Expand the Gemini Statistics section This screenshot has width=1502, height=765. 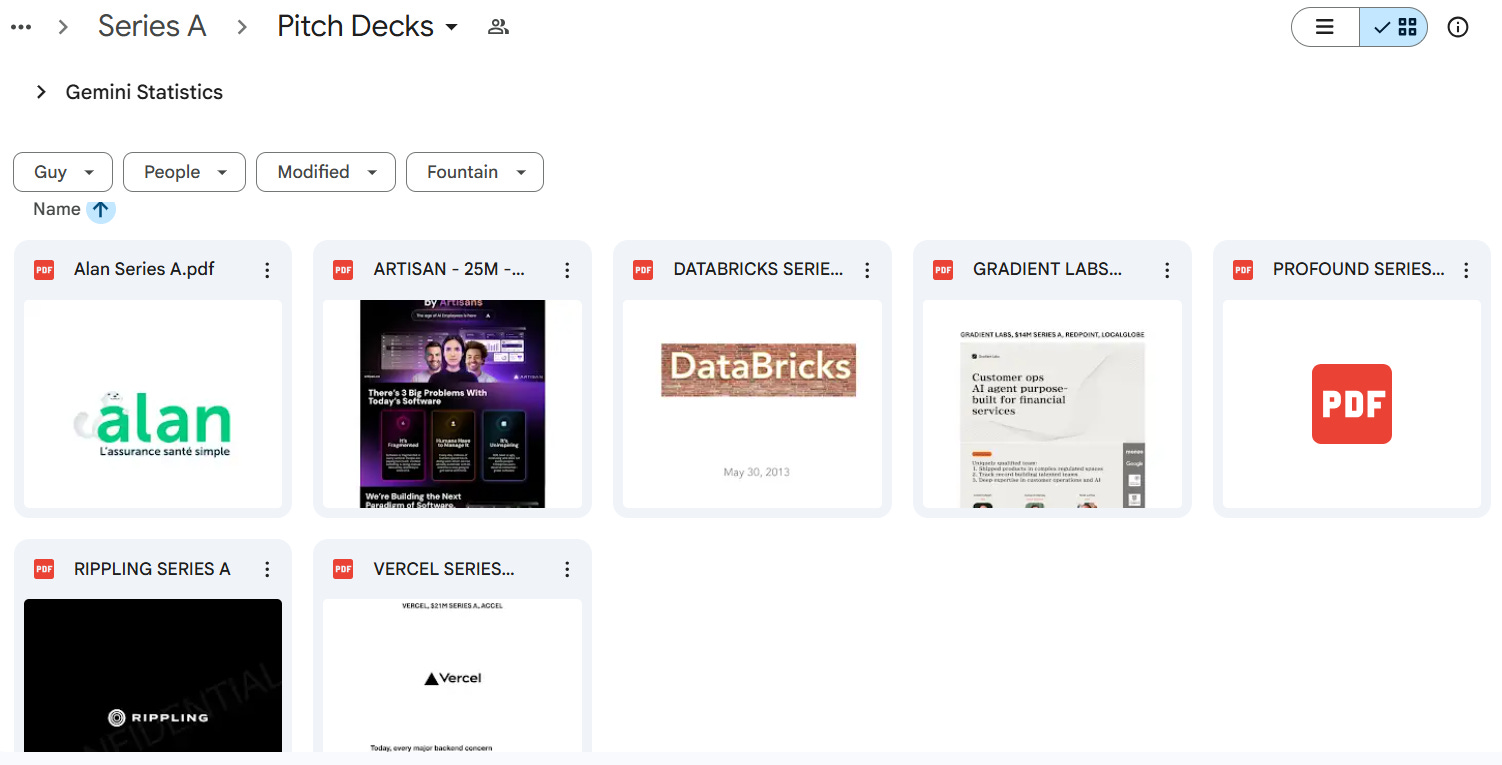tap(41, 92)
